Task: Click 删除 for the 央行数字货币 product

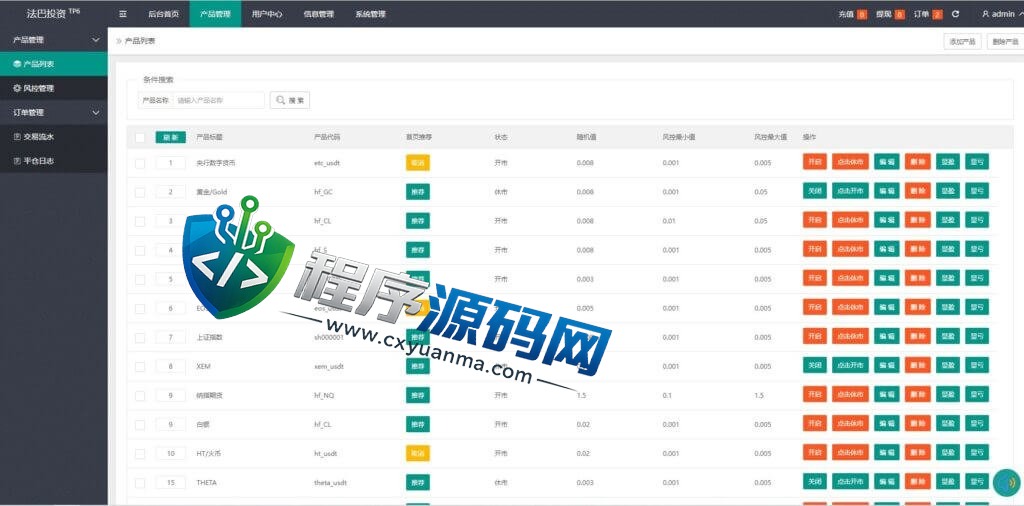Action: 918,162
